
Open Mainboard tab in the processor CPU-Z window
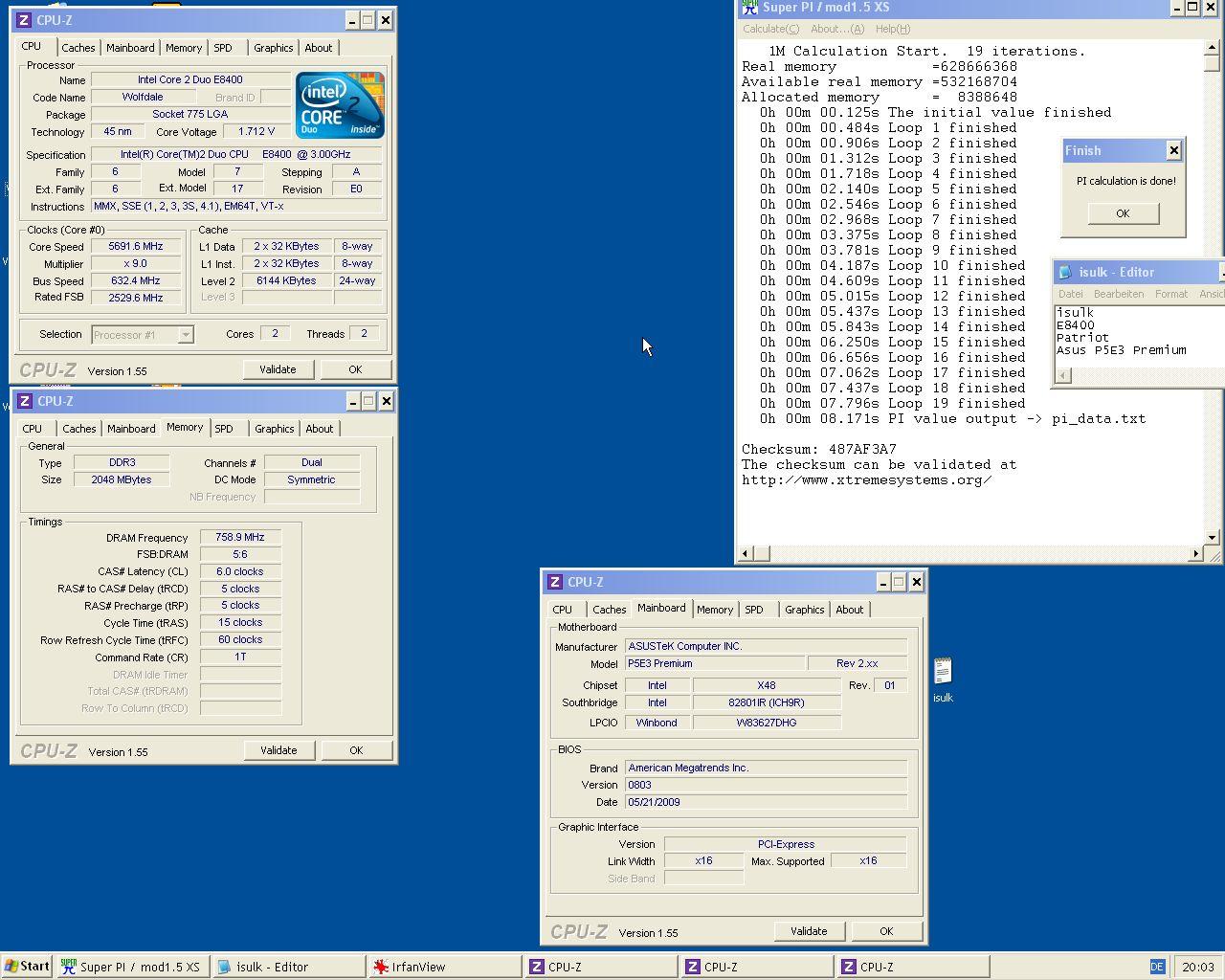coord(130,48)
